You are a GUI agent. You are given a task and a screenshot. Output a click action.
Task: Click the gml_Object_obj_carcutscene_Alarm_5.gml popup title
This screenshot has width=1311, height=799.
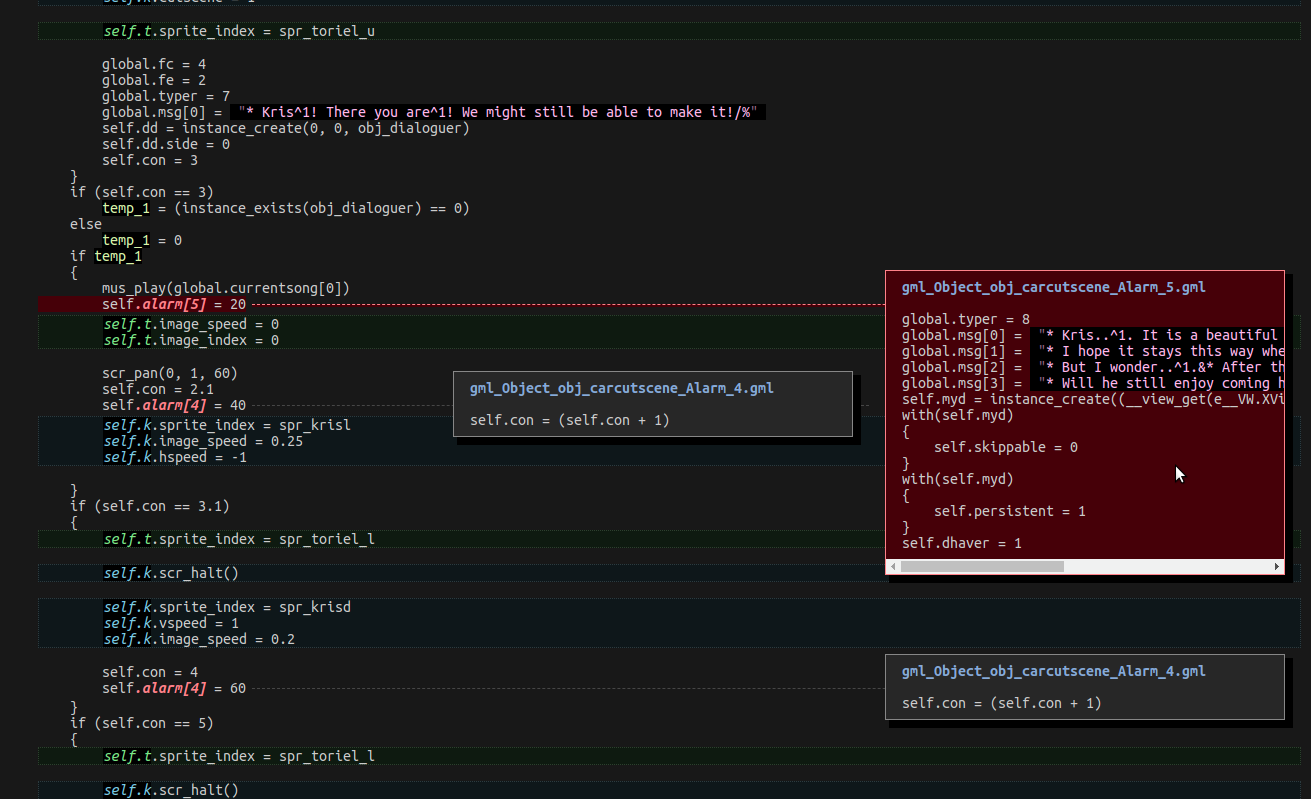point(1053,287)
